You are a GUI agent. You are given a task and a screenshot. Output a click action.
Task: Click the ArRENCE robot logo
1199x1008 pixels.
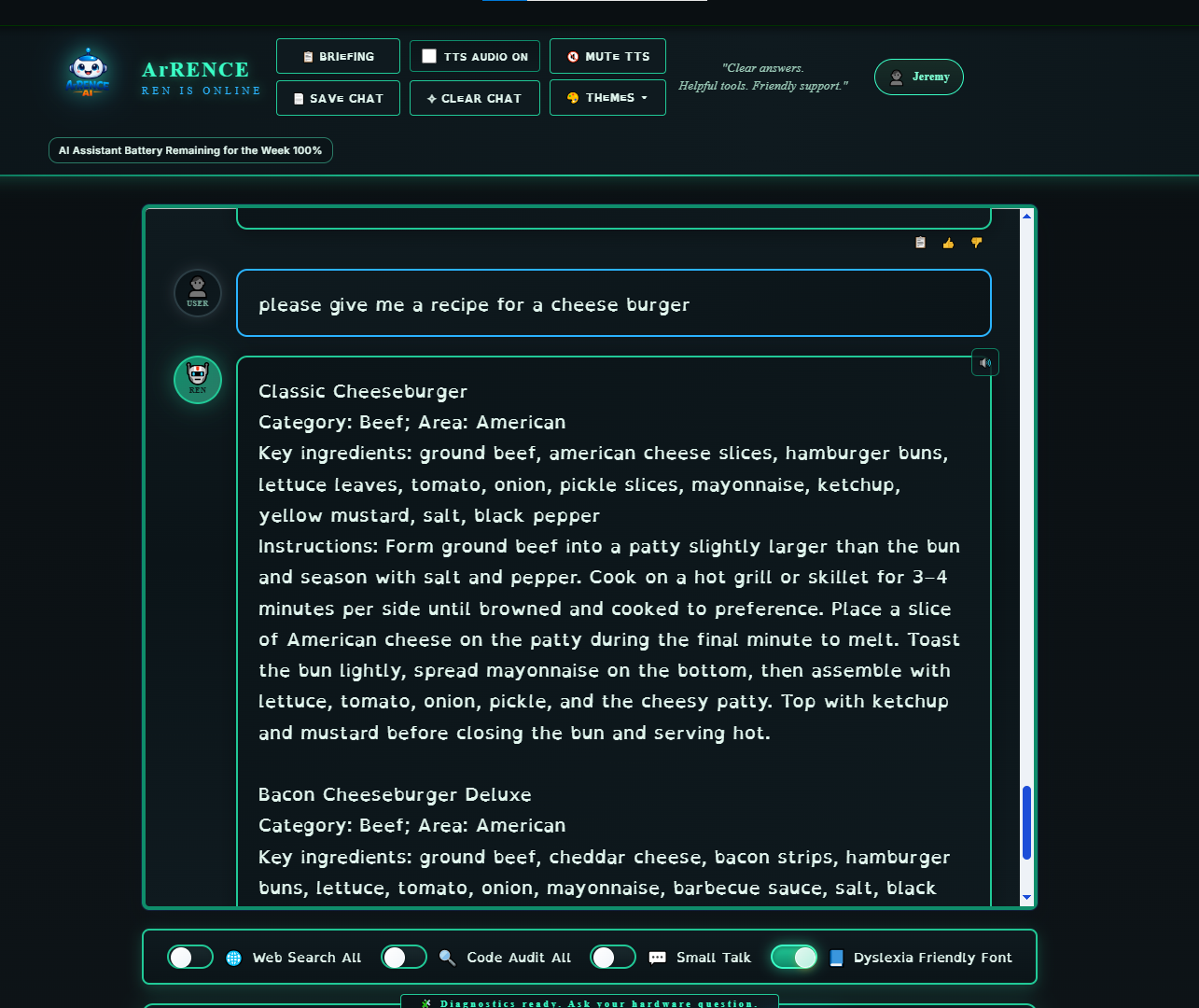click(88, 72)
